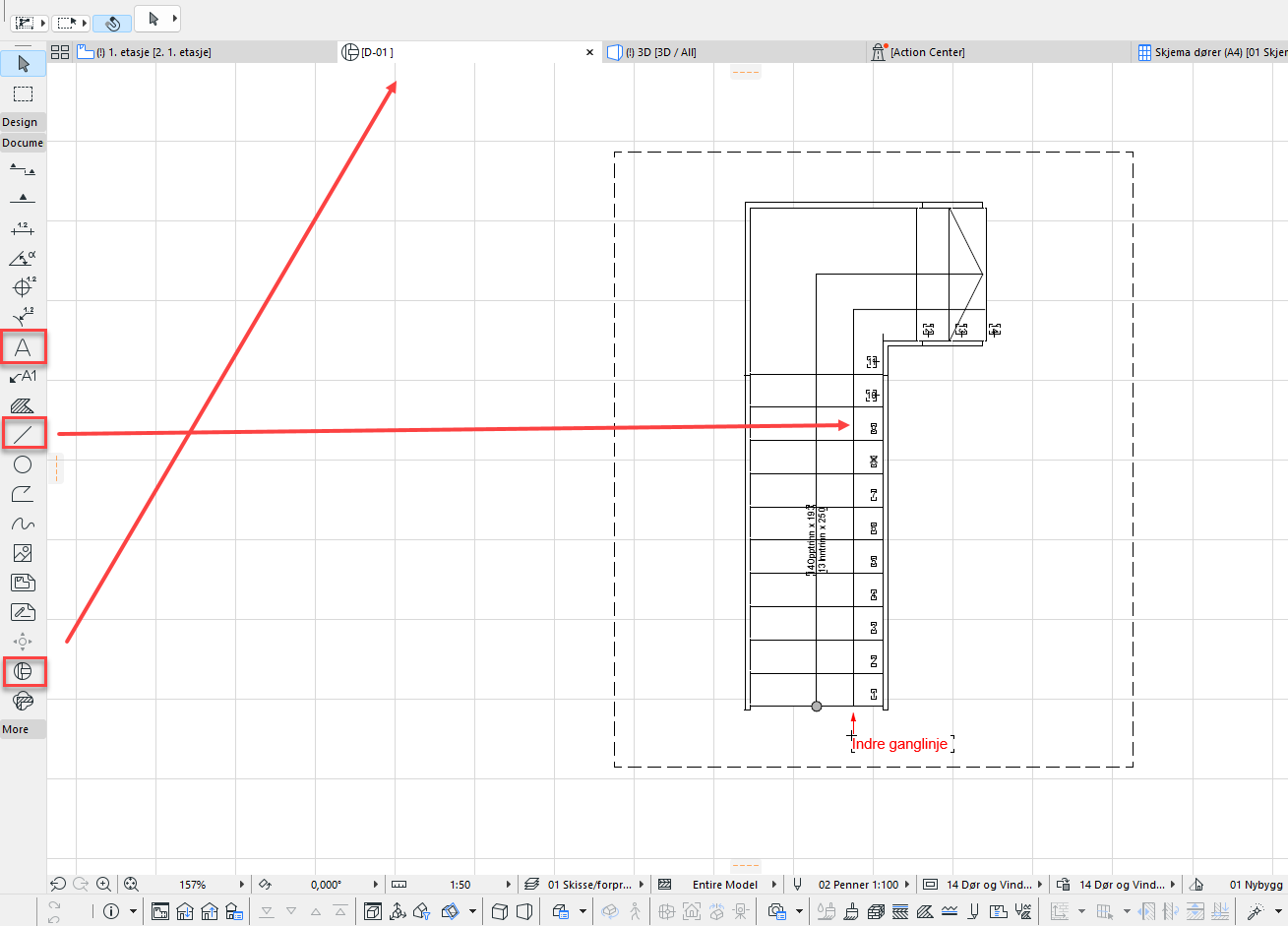Image resolution: width=1288 pixels, height=926 pixels.
Task: Select the Linear Dimension tool
Action: point(23,228)
